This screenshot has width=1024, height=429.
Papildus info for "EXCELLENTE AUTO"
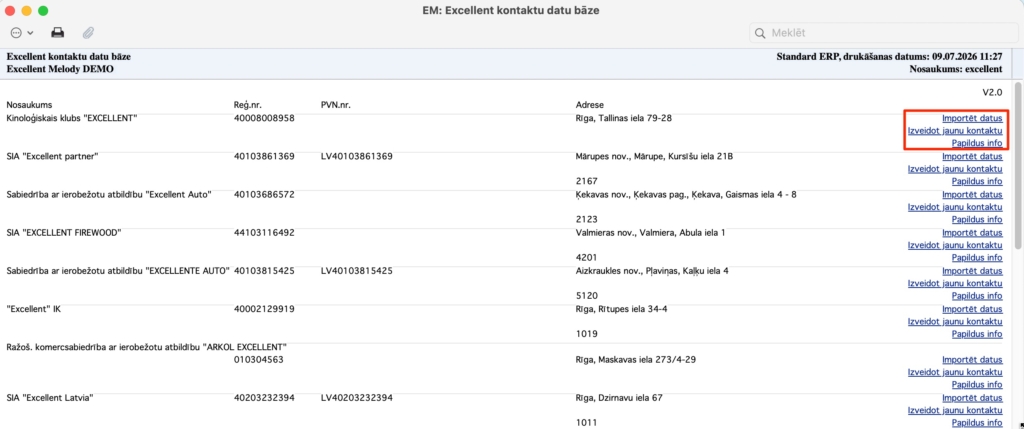coord(977,295)
